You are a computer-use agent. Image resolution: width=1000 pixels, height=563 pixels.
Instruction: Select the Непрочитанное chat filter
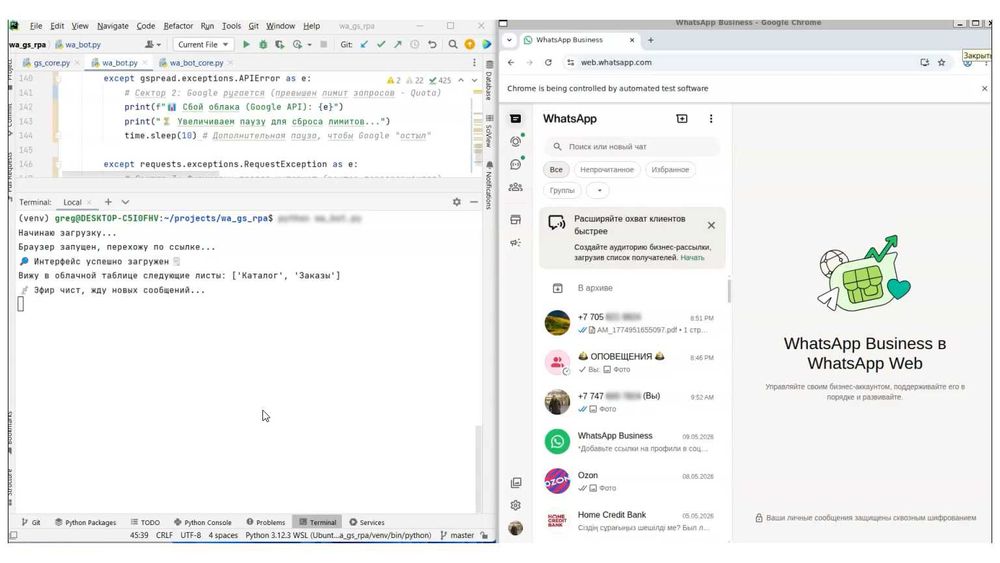(607, 170)
